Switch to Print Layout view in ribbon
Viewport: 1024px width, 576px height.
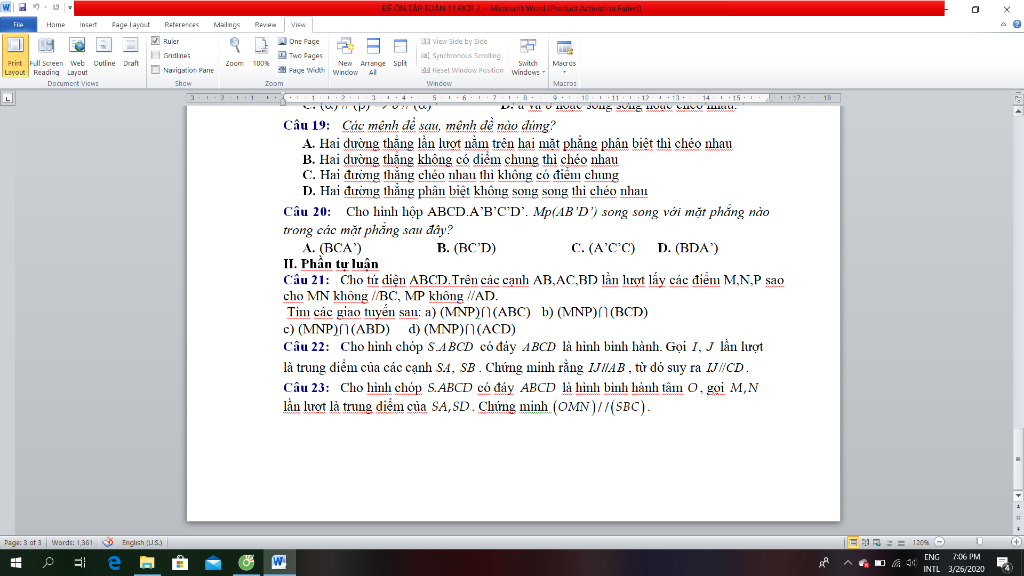(14, 56)
